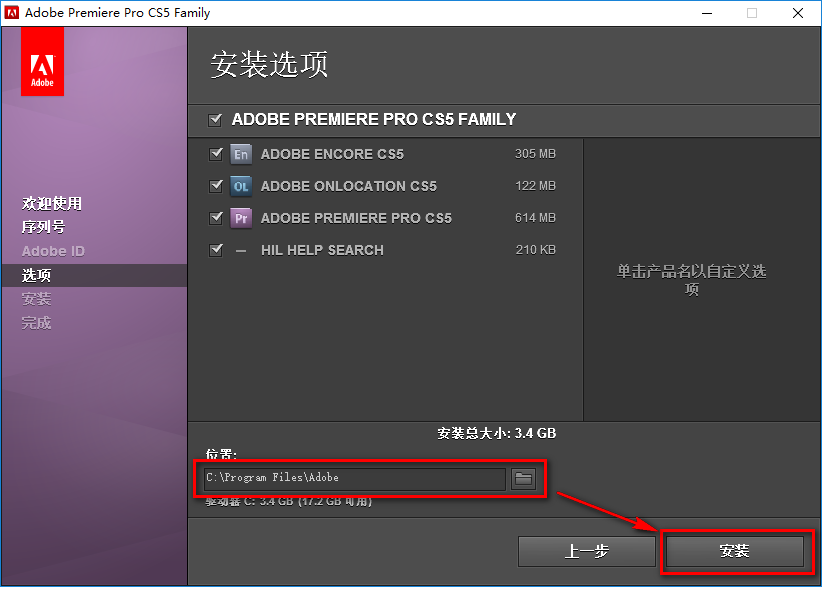The width and height of the screenshot is (822, 605).
Task: Click the En icon for Adobe Encore CS5
Action: pyautogui.click(x=240, y=154)
